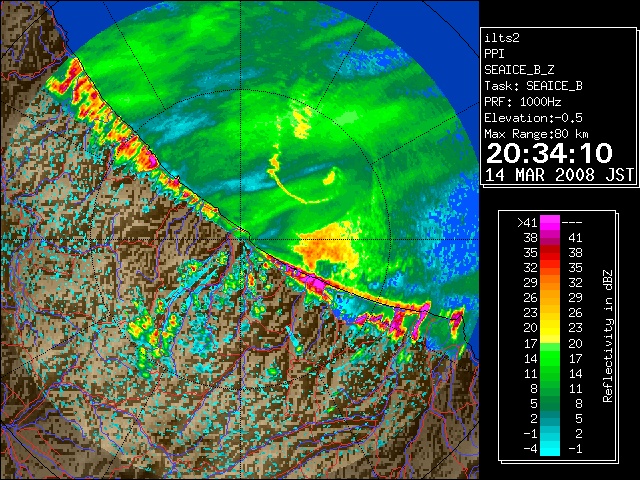Click the 'Elevation:-0.5' text

[533, 118]
